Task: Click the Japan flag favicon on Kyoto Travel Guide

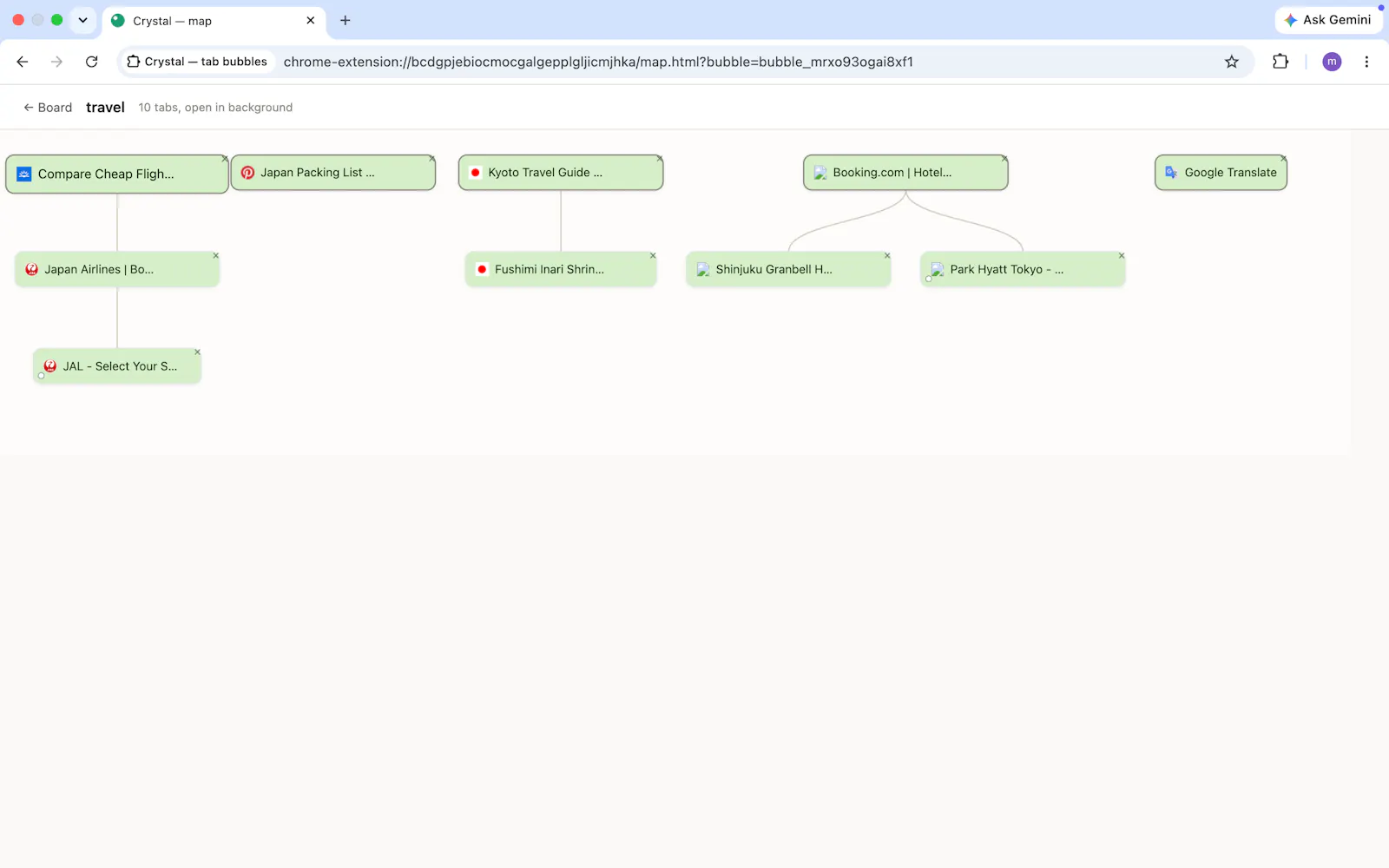Action: [x=475, y=173]
